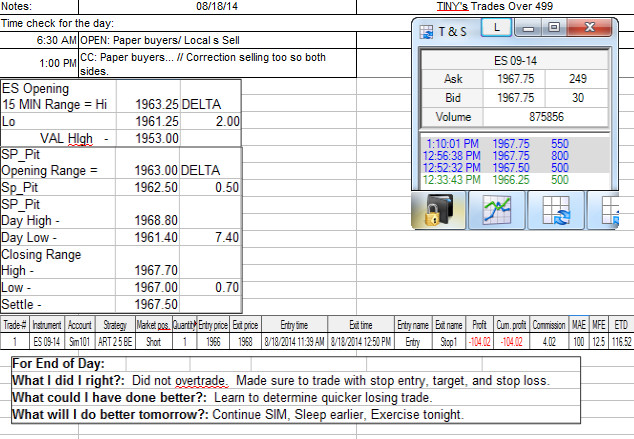Click the Day High value 1968.80
This screenshot has width=634, height=439.
click(148, 212)
